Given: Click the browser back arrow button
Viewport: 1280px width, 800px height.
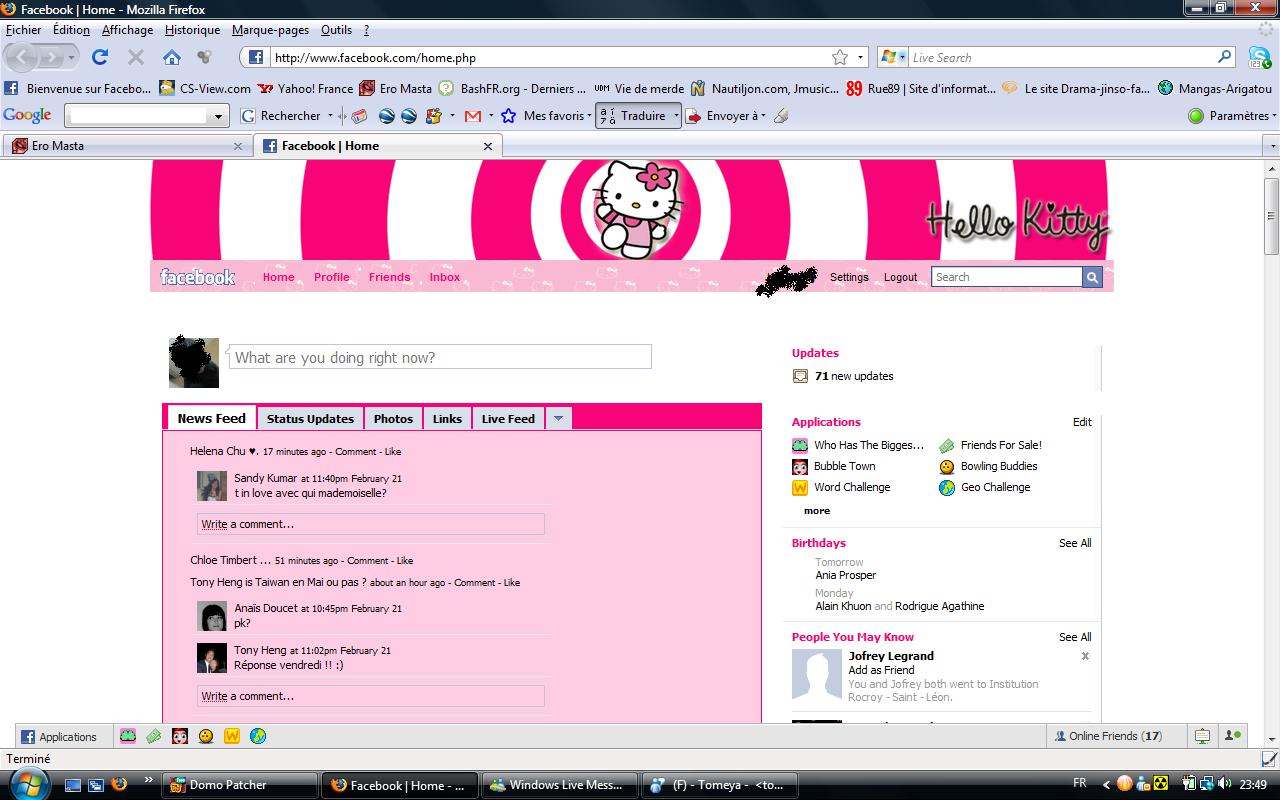Looking at the screenshot, I should pyautogui.click(x=23, y=57).
